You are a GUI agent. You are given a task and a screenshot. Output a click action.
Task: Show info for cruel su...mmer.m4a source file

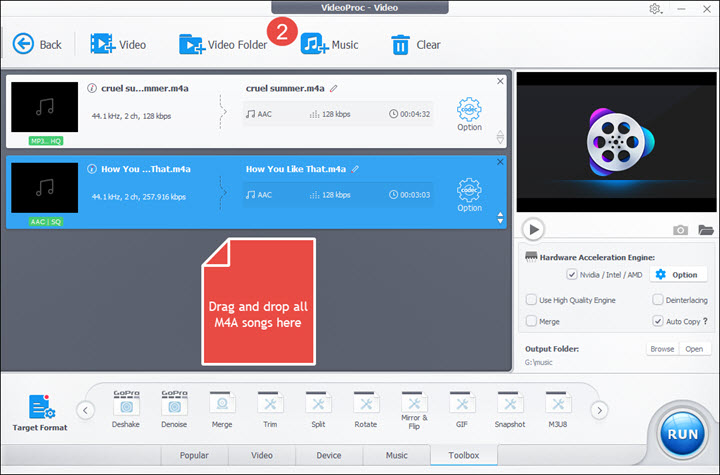[x=92, y=88]
